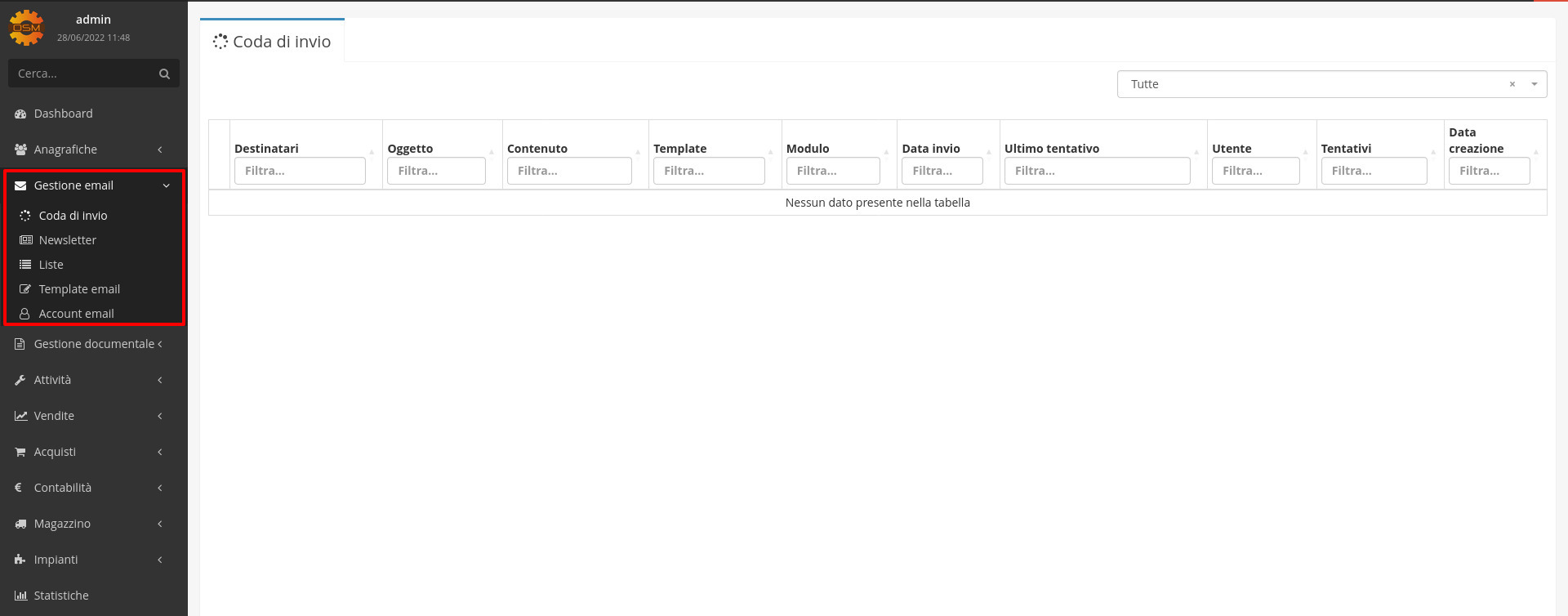
Task: Click the Newsletter icon in the submenu
Action: 25,240
